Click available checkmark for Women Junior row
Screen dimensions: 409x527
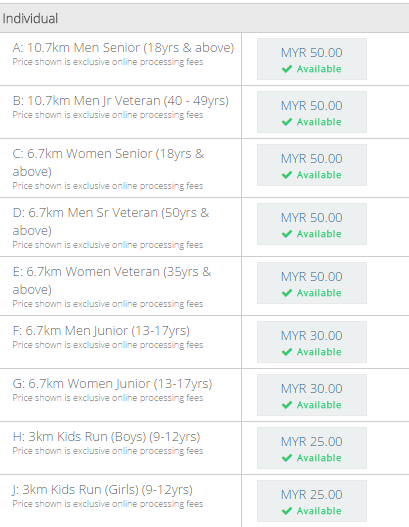tap(287, 405)
